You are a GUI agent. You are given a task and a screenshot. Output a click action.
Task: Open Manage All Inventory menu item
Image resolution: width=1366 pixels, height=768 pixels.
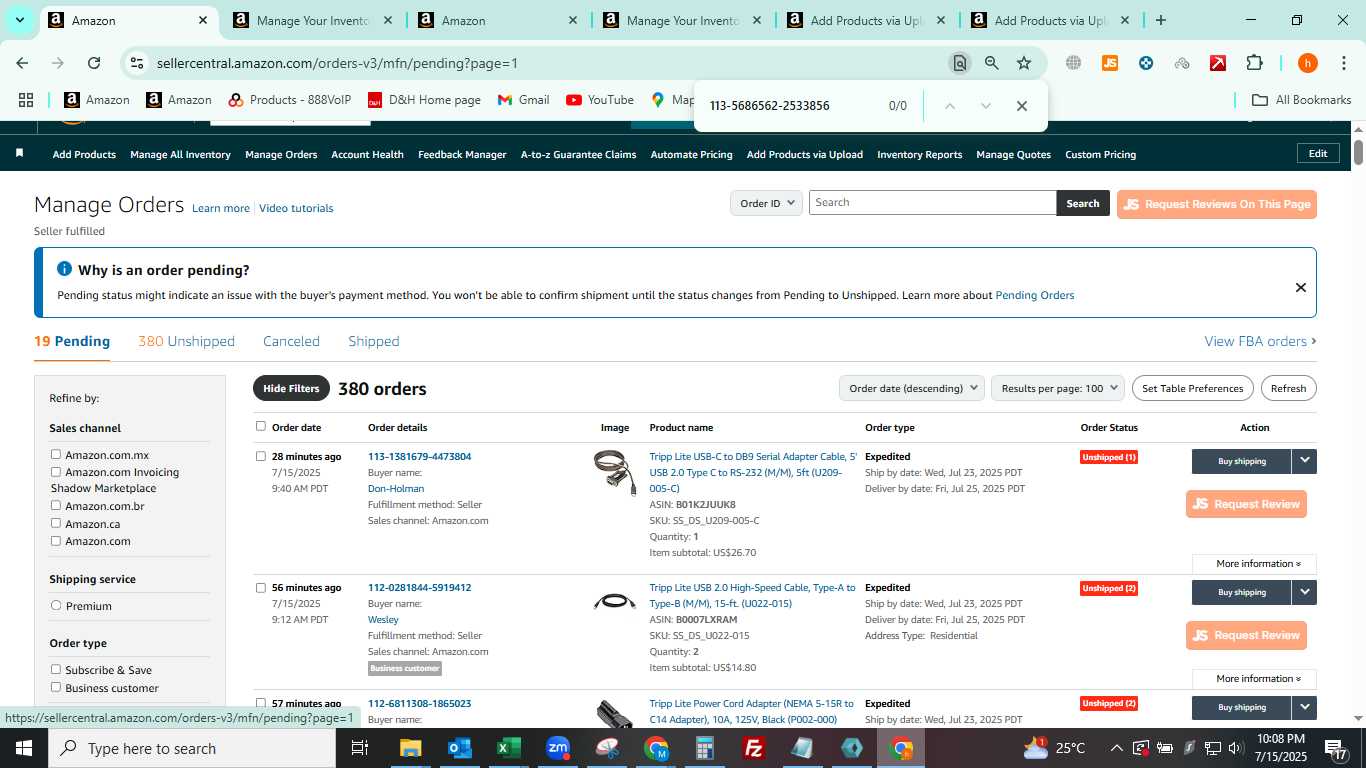coord(180,154)
